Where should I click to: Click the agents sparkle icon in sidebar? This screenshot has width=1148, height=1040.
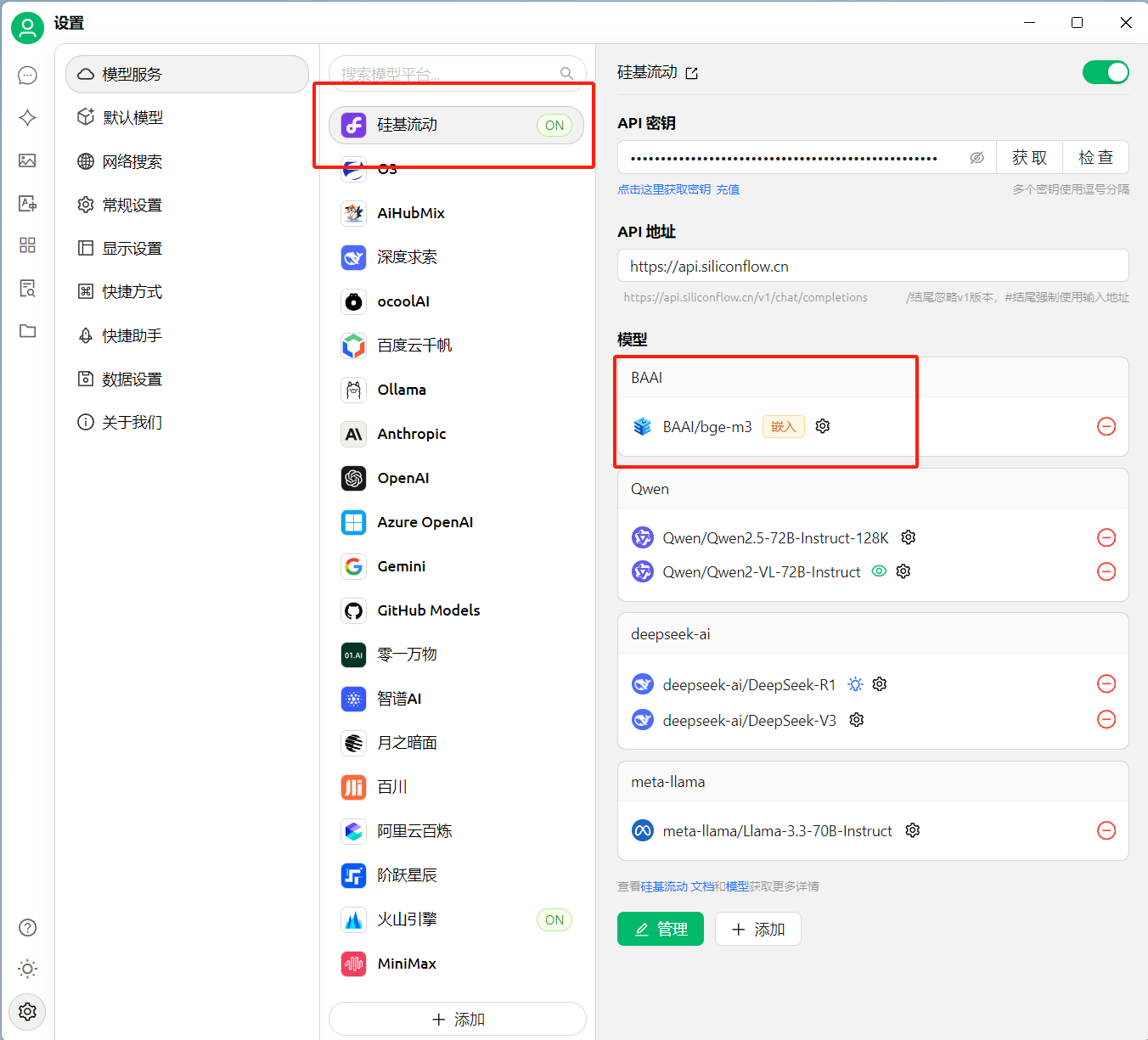[x=27, y=118]
